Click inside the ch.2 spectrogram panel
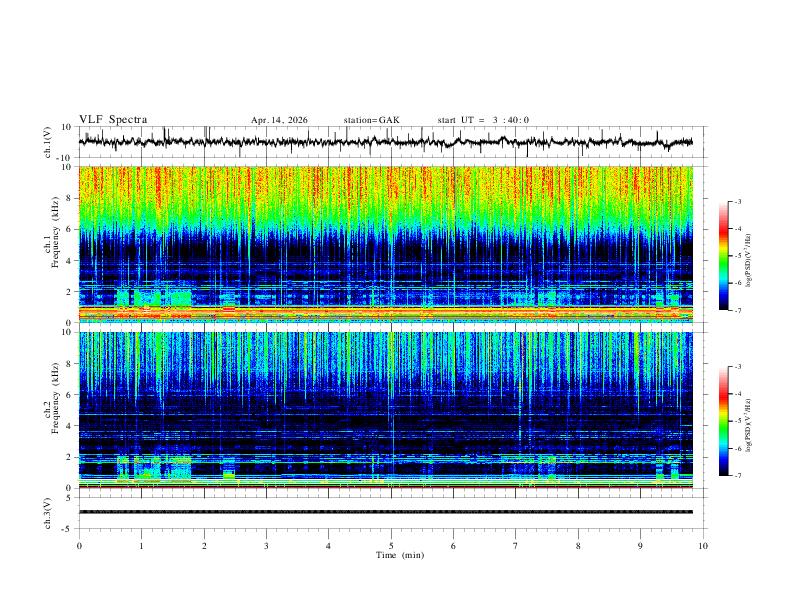The image size is (792, 612). (x=386, y=410)
